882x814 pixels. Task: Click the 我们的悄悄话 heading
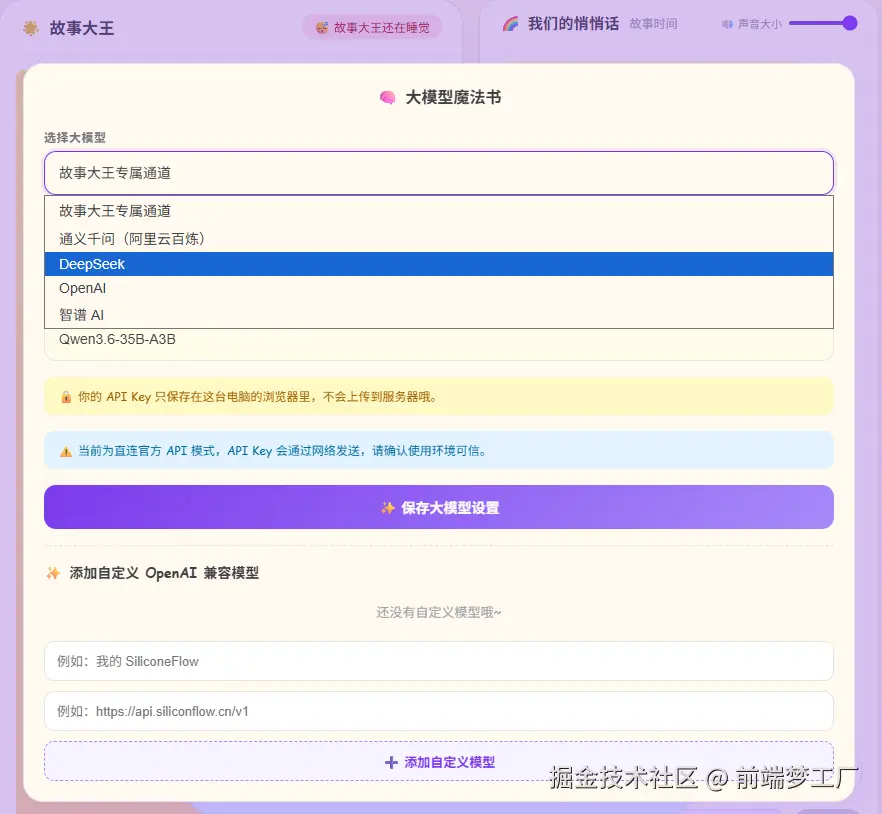point(573,24)
